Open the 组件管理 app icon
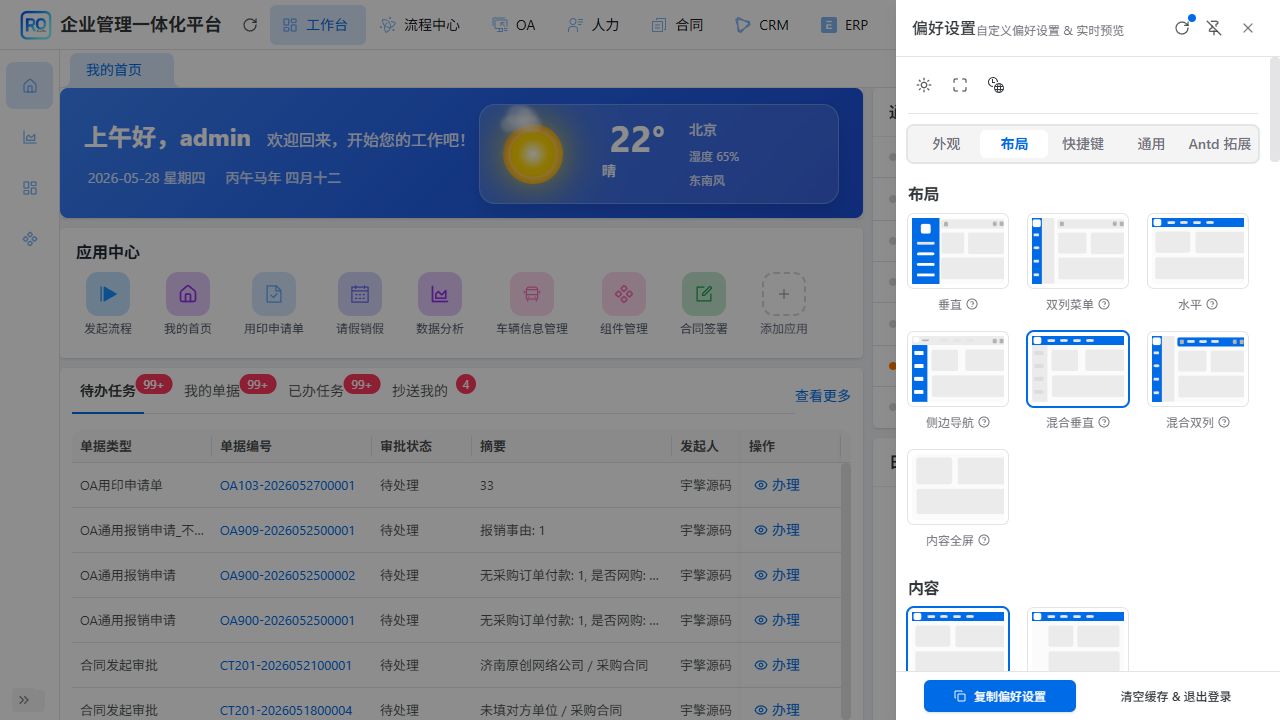Image resolution: width=1280 pixels, height=720 pixels. click(x=624, y=294)
